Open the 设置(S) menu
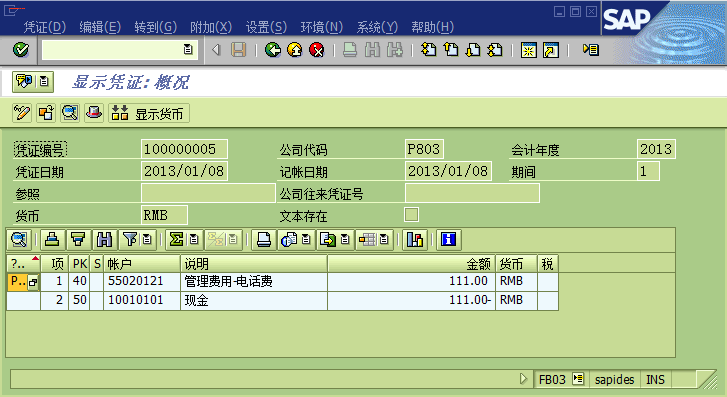This screenshot has width=727, height=397. [x=267, y=27]
